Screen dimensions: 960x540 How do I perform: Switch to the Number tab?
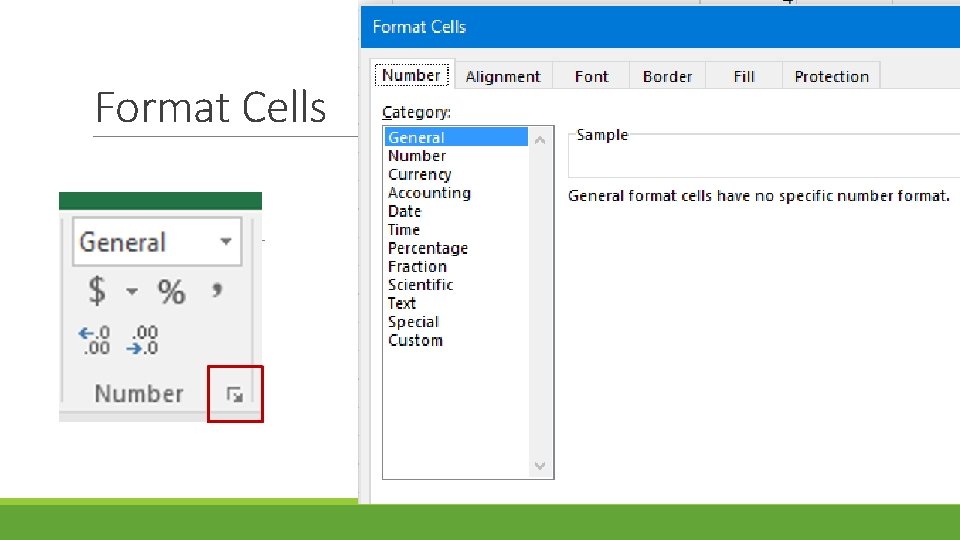coord(411,75)
